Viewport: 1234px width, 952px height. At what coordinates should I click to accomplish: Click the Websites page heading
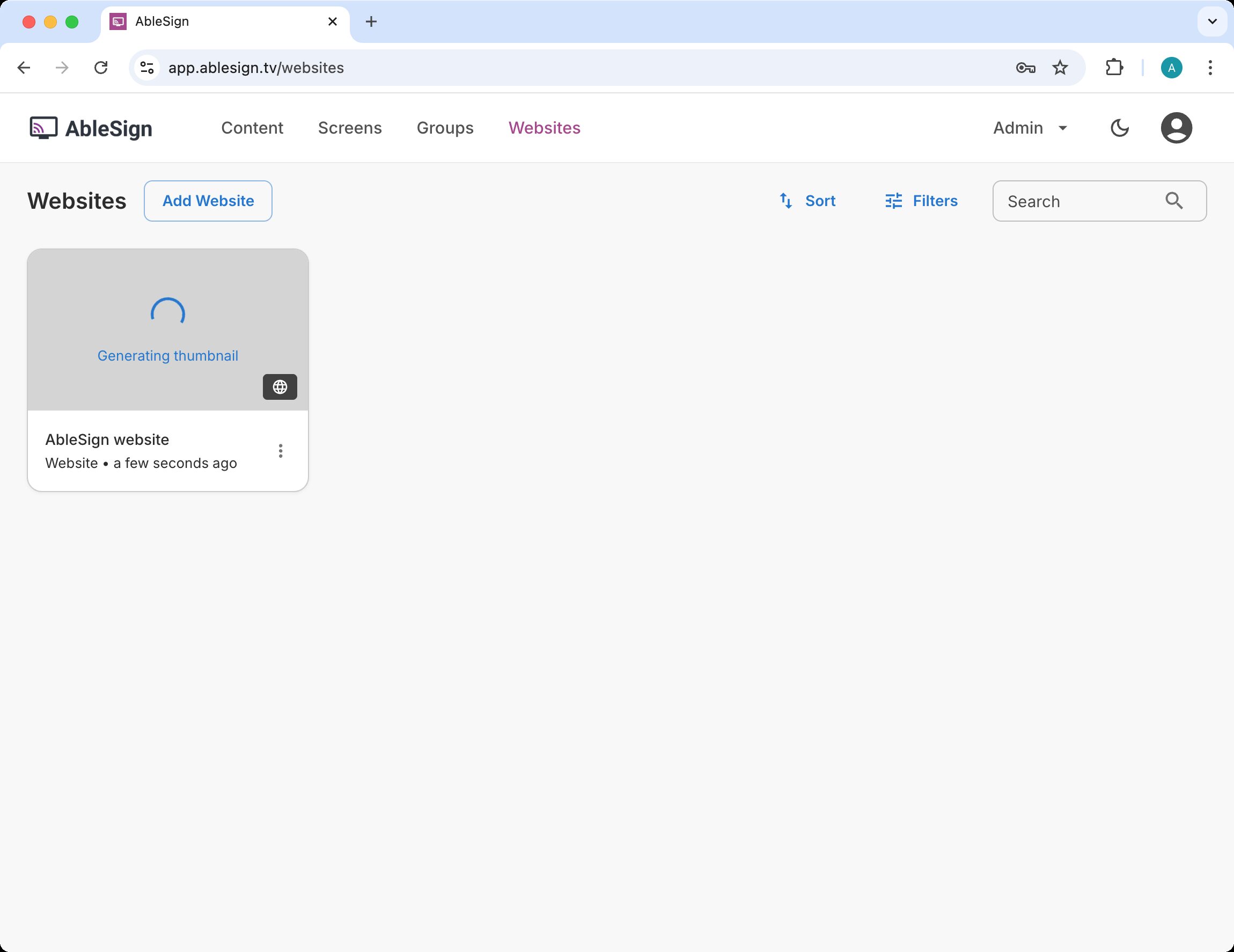pyautogui.click(x=77, y=201)
